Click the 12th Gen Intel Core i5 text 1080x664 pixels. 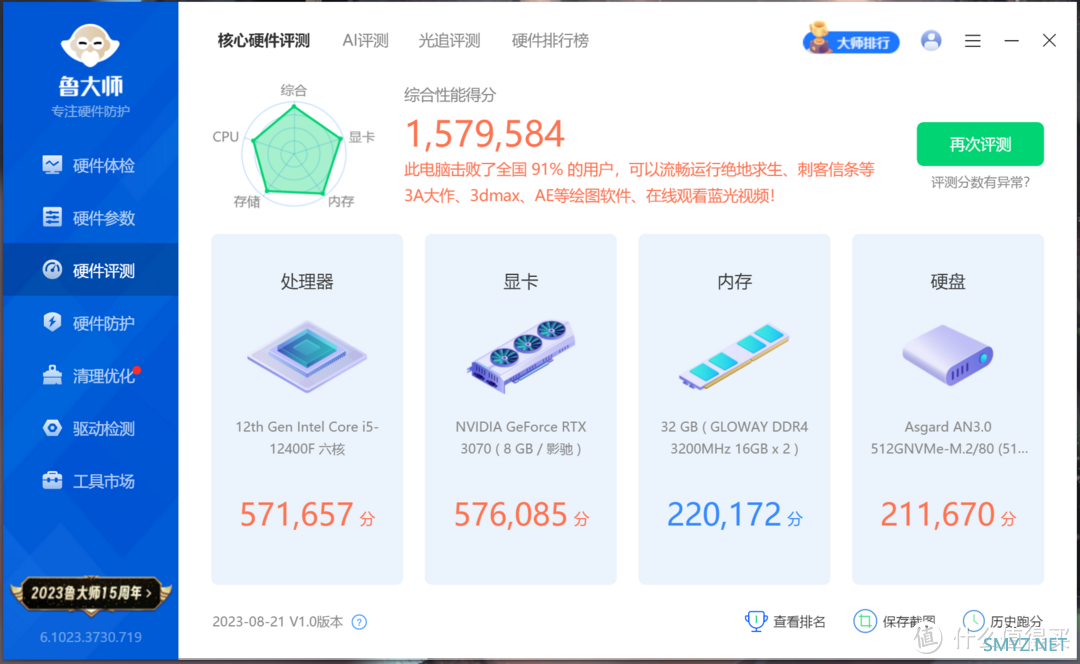coord(307,437)
